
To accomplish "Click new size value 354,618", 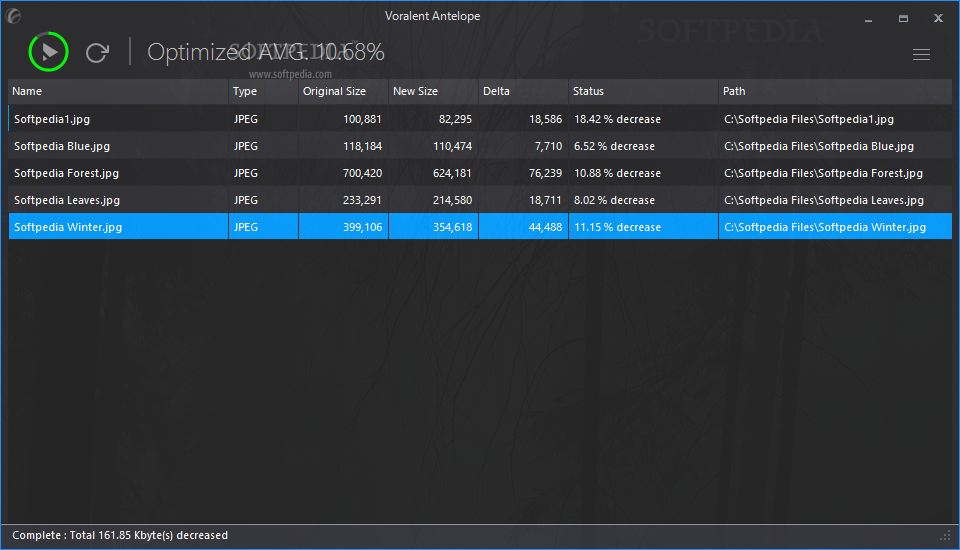I will click(x=452, y=227).
